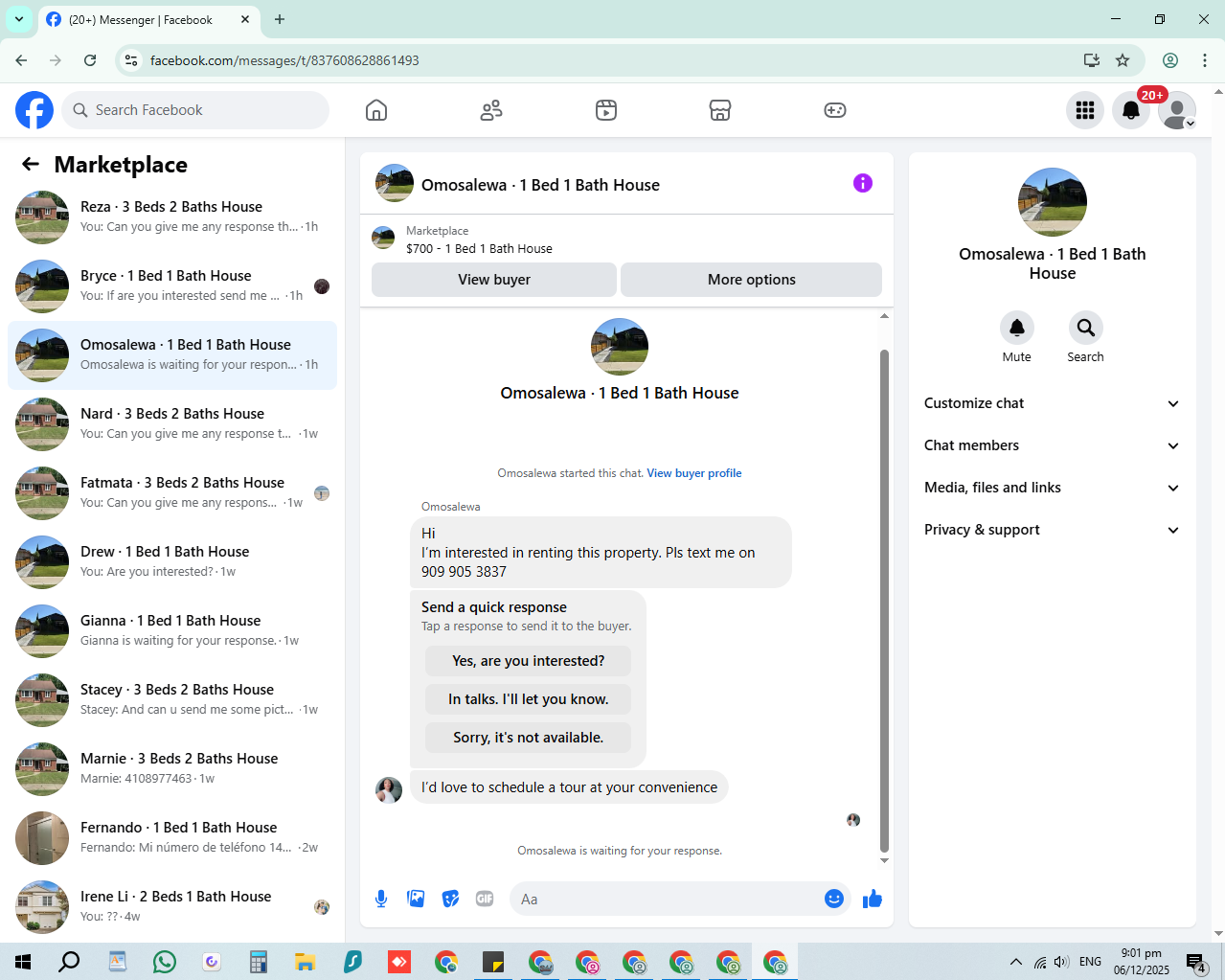
Task: Open Calculator from the taskbar
Action: point(259,962)
